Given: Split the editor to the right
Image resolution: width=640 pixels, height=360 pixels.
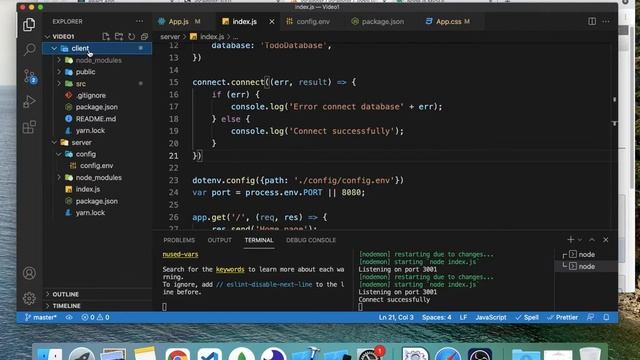Looking at the screenshot, I should coord(592,21).
